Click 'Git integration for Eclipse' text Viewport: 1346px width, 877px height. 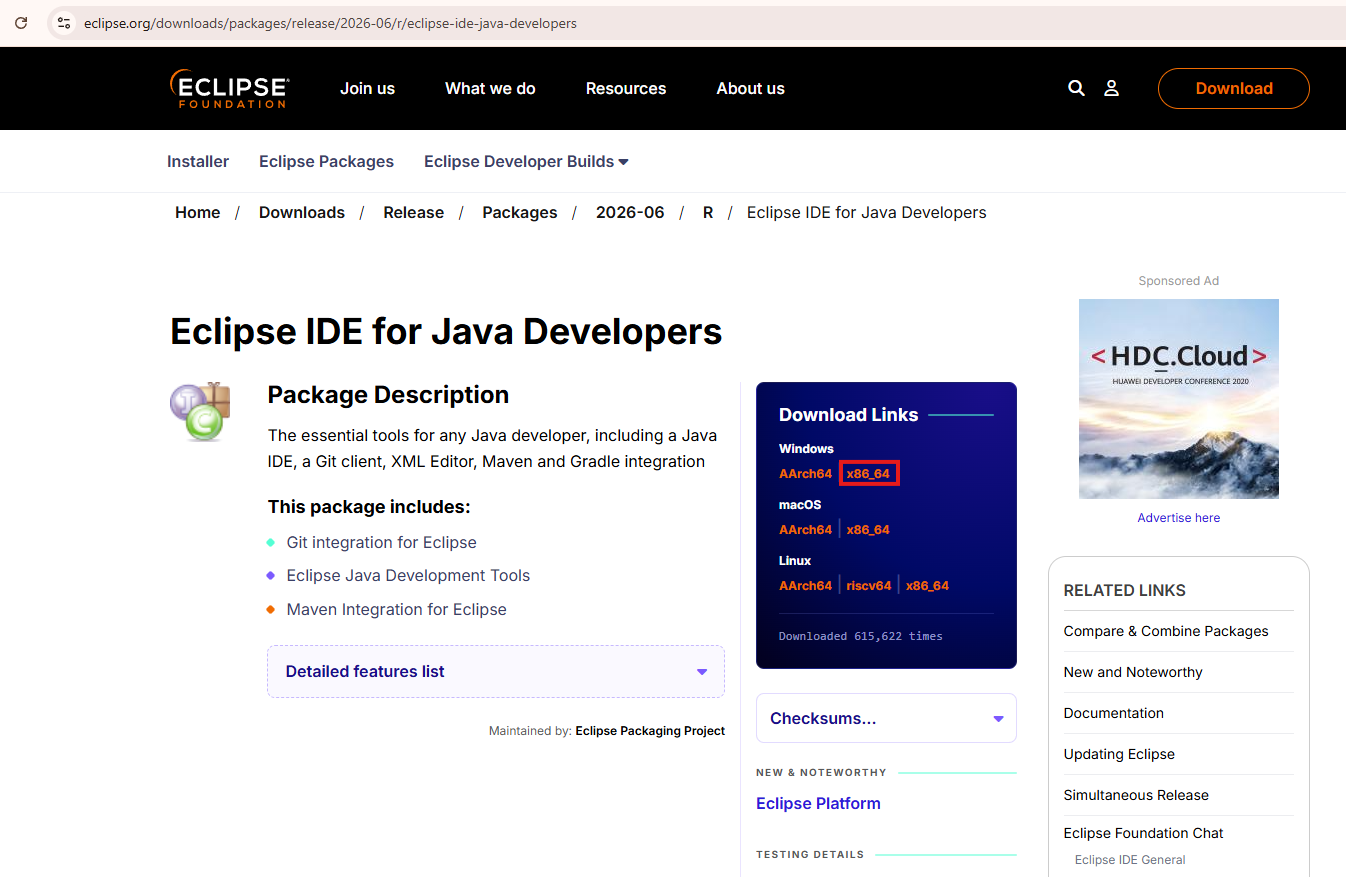(381, 542)
